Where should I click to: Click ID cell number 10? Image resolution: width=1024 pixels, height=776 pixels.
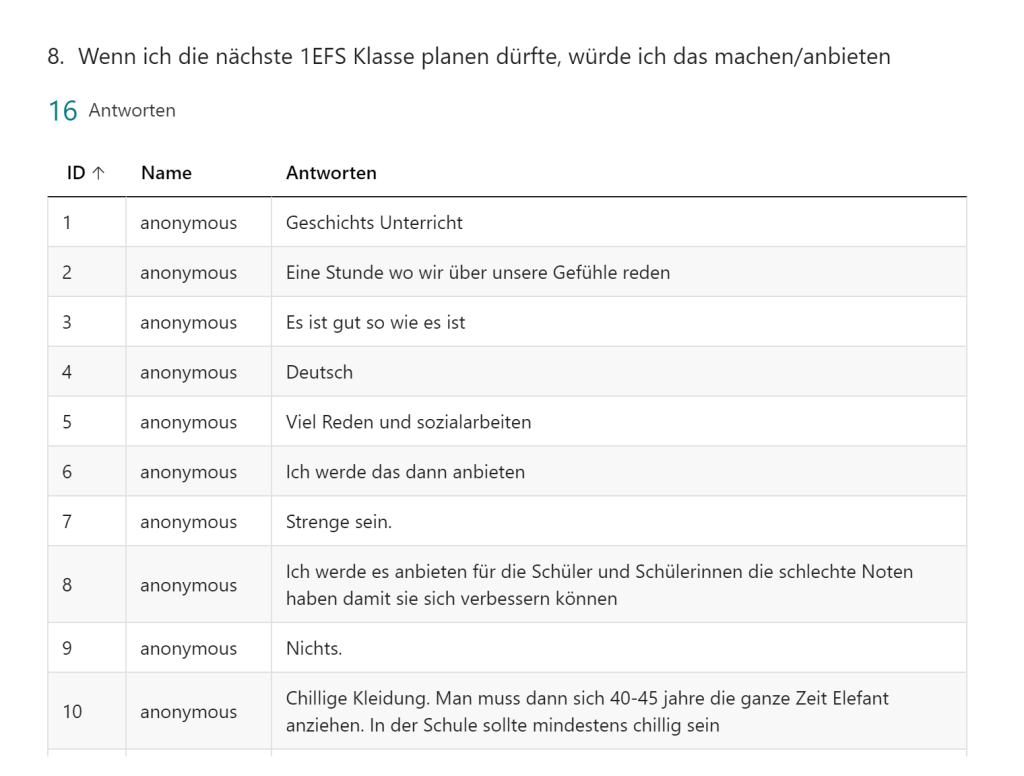click(x=72, y=712)
